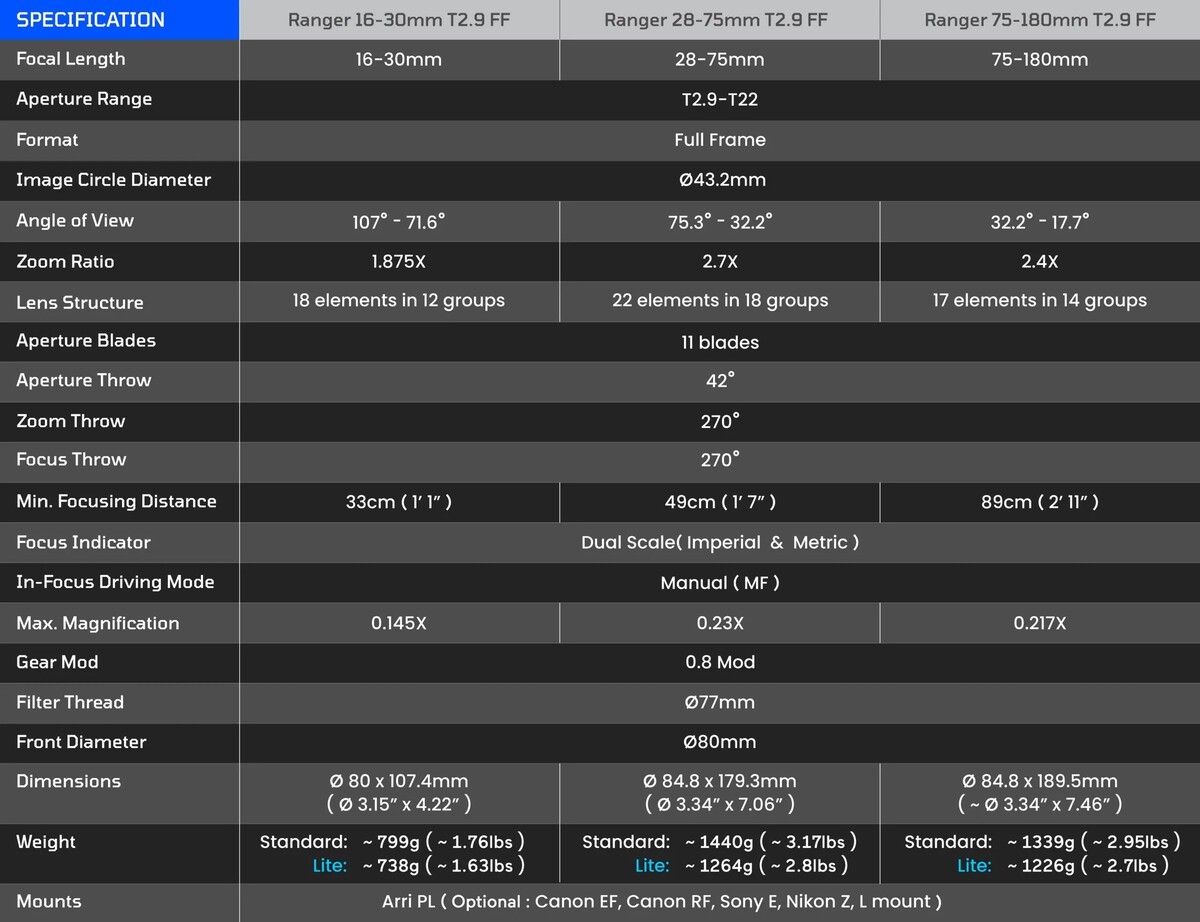
Task: Click the blue Lite label under 16-30mm weight
Action: coord(330,866)
